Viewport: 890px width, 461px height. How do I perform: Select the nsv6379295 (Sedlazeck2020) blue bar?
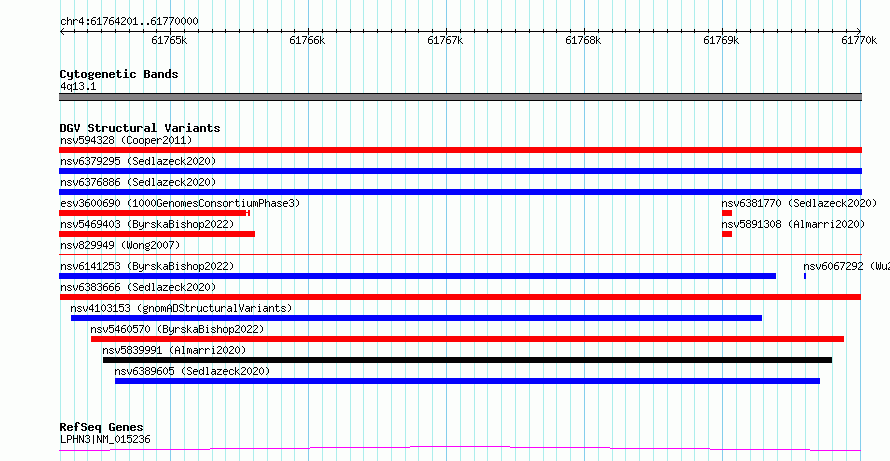pyautogui.click(x=460, y=171)
